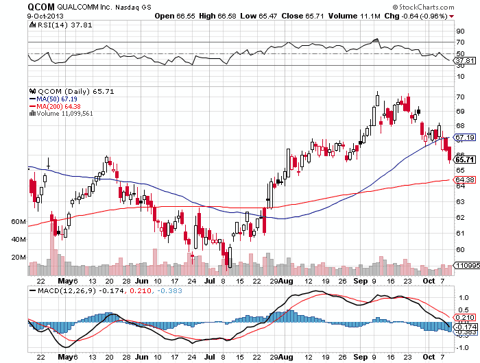480x363 pixels.
Task: Click the Oct label on price chart axis
Action: click(x=429, y=281)
